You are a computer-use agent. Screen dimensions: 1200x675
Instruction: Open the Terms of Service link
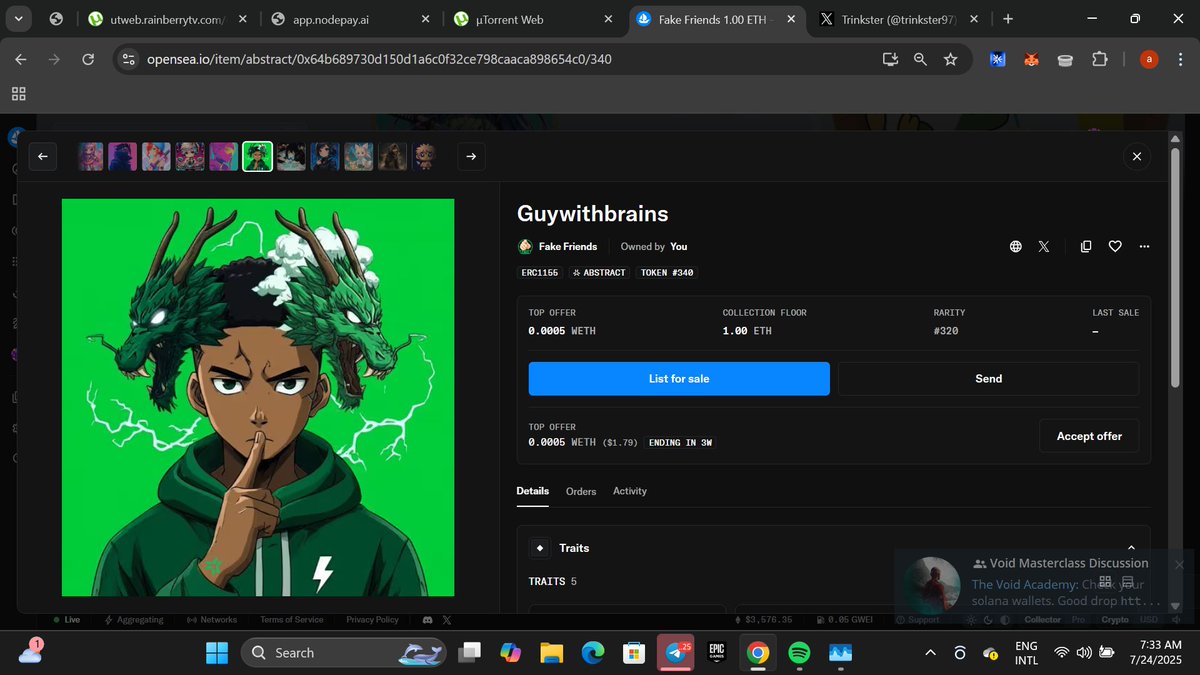point(291,620)
